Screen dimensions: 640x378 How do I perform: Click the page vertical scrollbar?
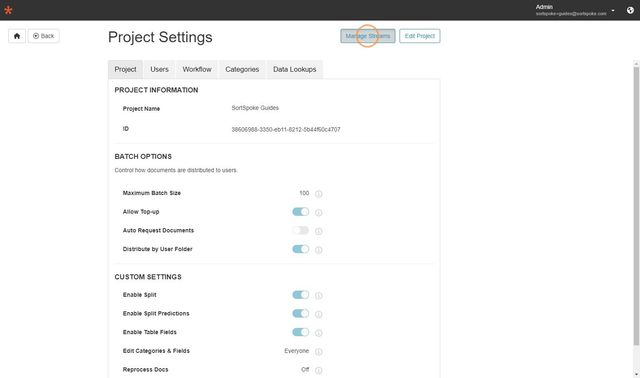coord(636,206)
